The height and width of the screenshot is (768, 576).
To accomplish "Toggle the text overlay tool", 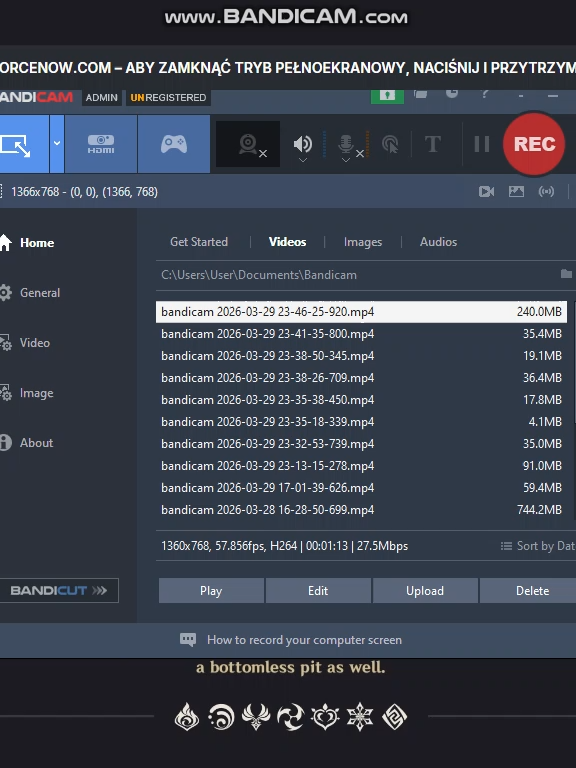I will (x=432, y=144).
